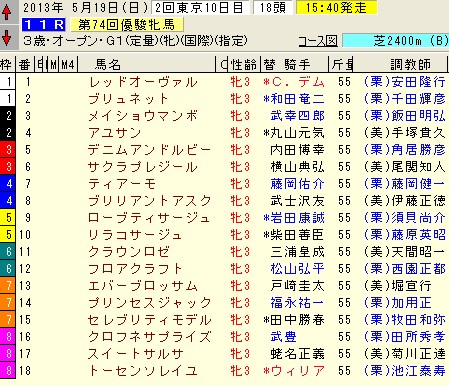
Task: Click the 番 column header
Action: (25, 64)
